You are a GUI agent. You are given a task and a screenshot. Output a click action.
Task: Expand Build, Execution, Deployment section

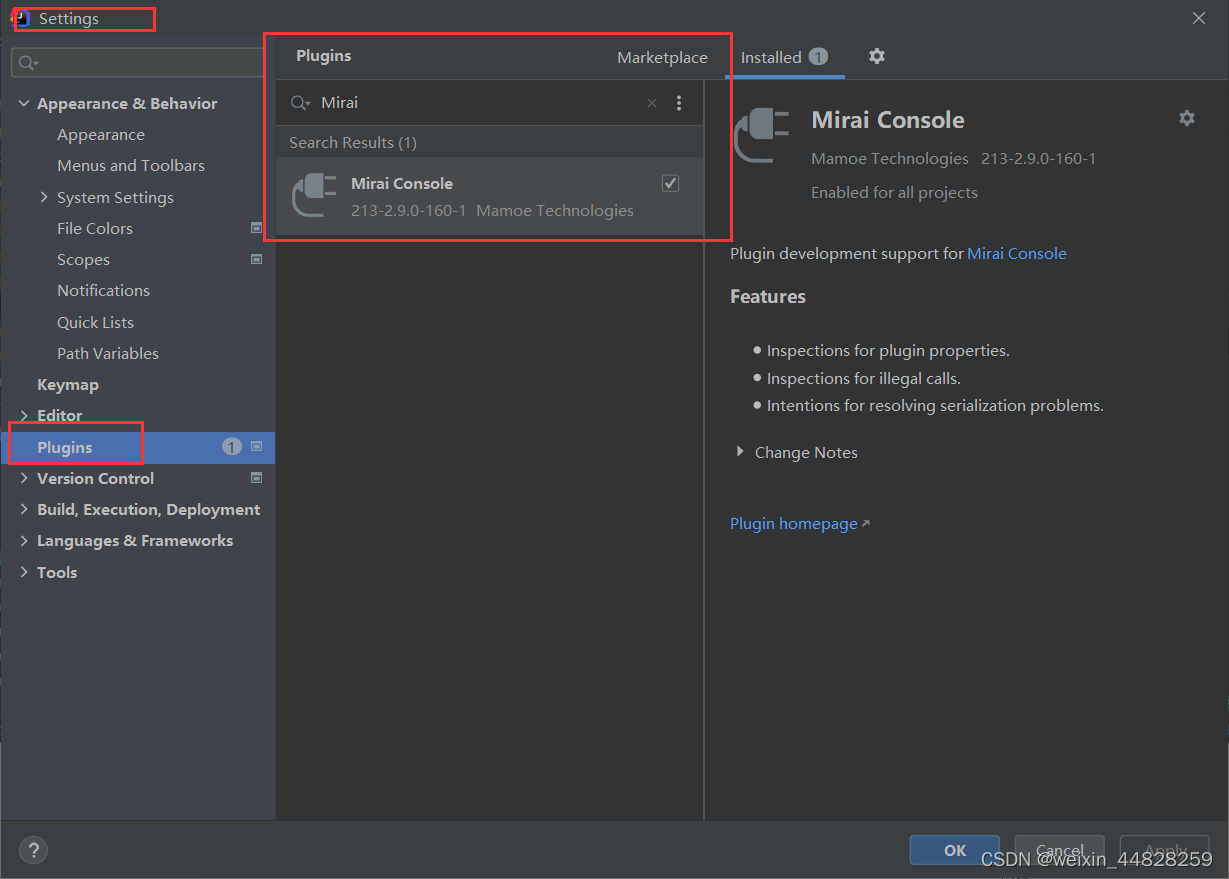coord(24,509)
